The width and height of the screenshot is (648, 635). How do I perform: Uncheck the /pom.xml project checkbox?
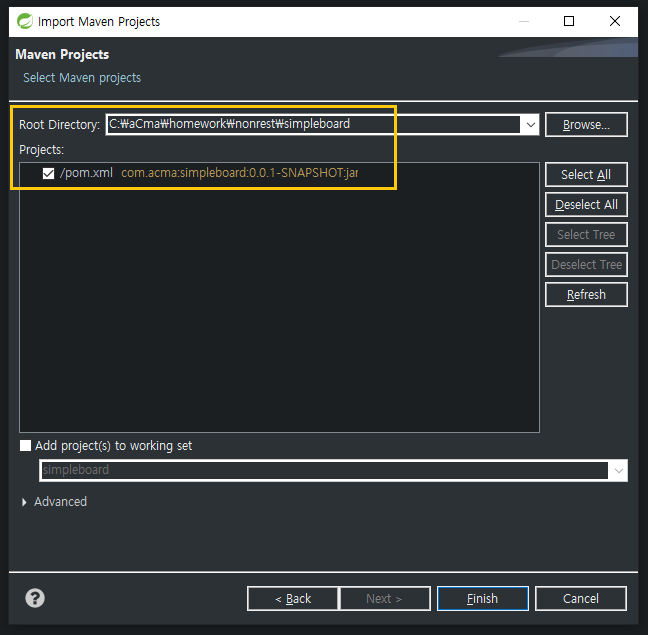[48, 174]
